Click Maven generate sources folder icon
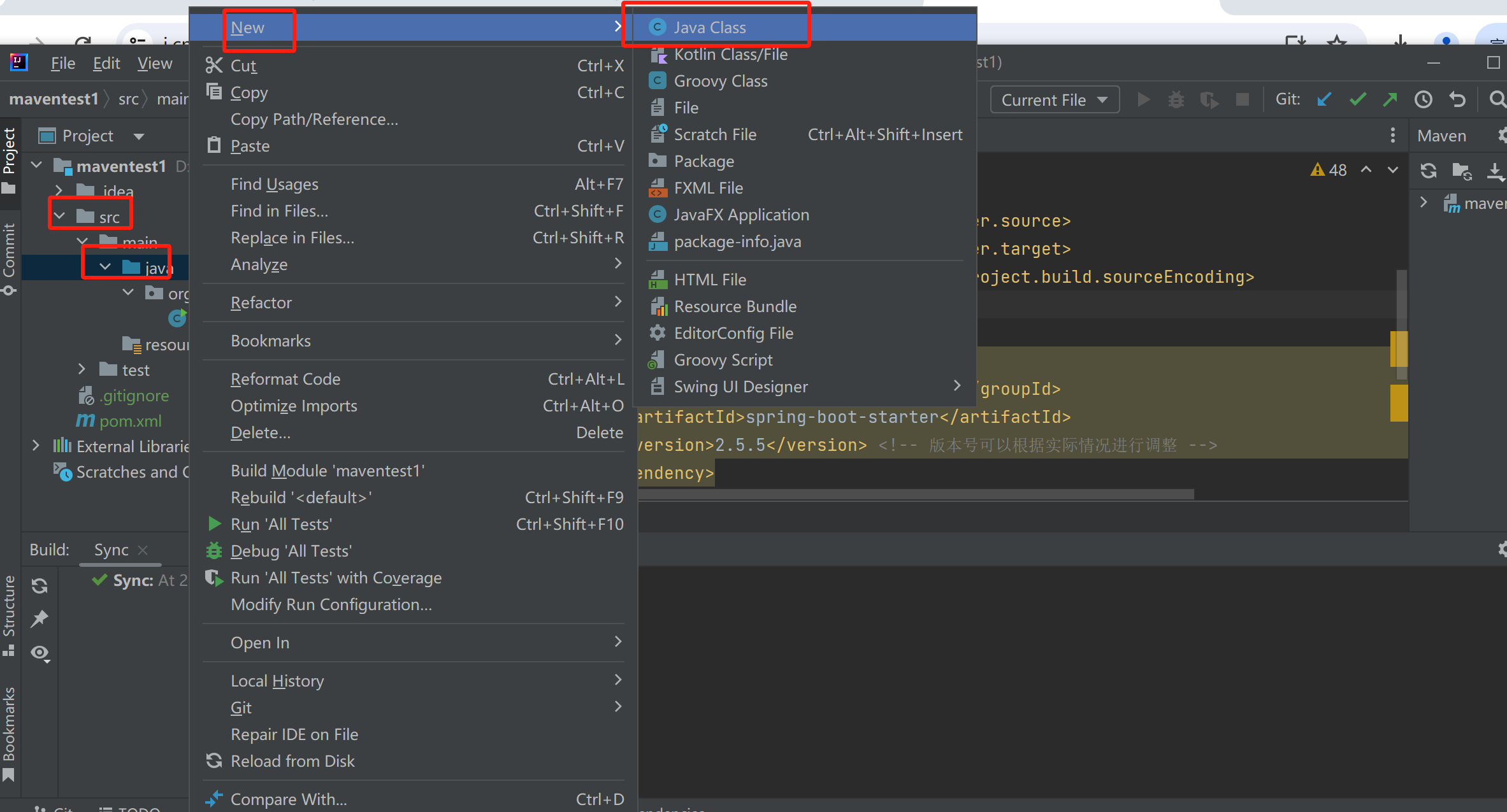Screen dimensions: 1507x812 click(1462, 171)
